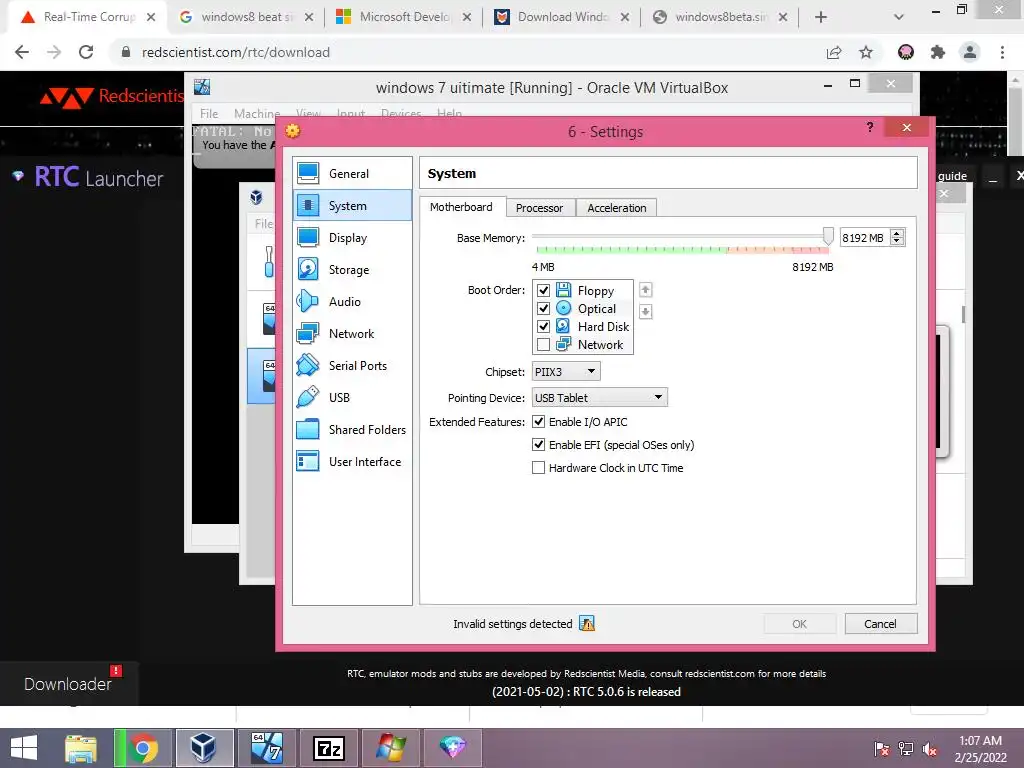Open the User Interface settings category
Image resolution: width=1024 pixels, height=768 pixels.
pyautogui.click(x=352, y=462)
